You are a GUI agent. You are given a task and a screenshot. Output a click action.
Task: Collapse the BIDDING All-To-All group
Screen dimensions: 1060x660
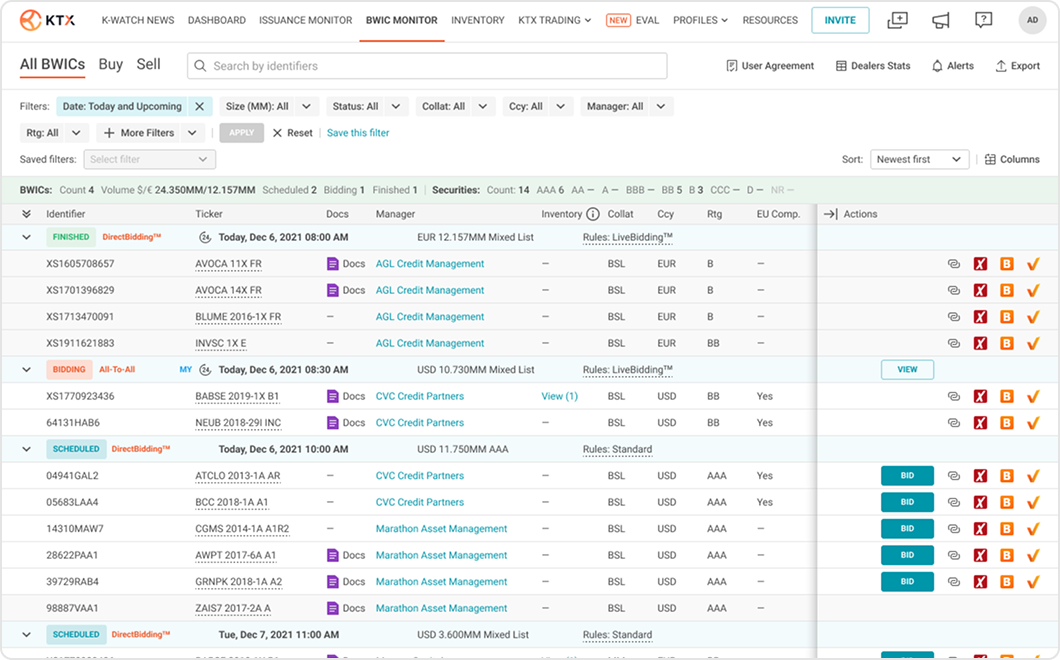(26, 370)
